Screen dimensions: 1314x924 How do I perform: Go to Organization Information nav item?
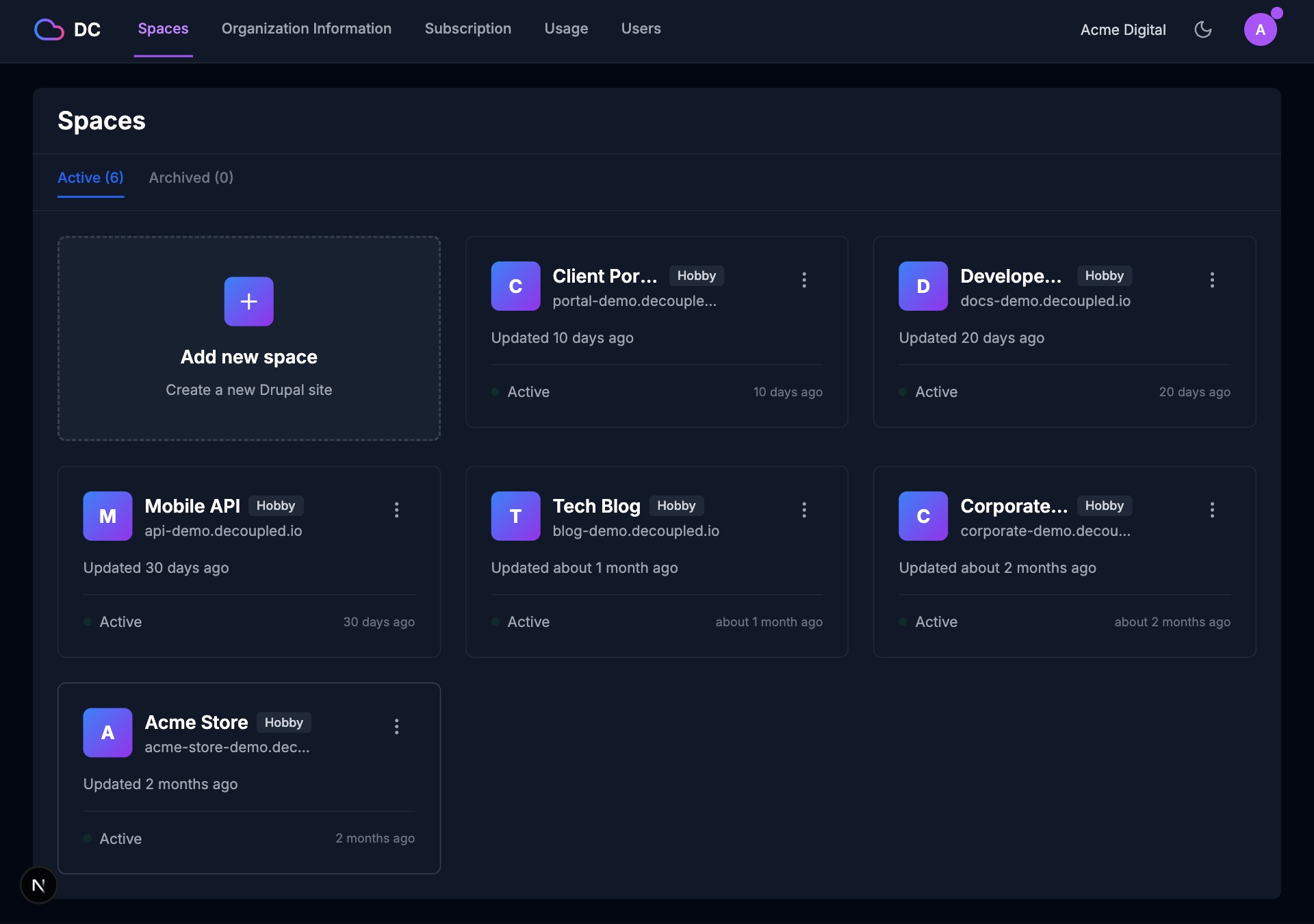[x=306, y=29]
